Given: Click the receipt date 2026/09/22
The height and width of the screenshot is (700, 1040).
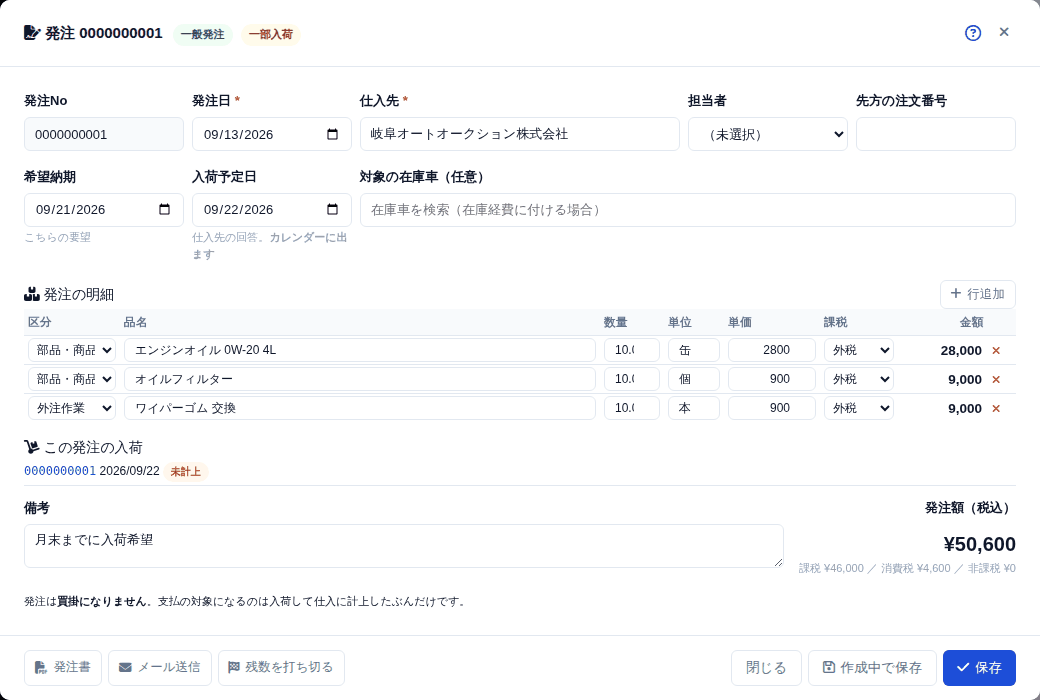Looking at the screenshot, I should pyautogui.click(x=129, y=471).
